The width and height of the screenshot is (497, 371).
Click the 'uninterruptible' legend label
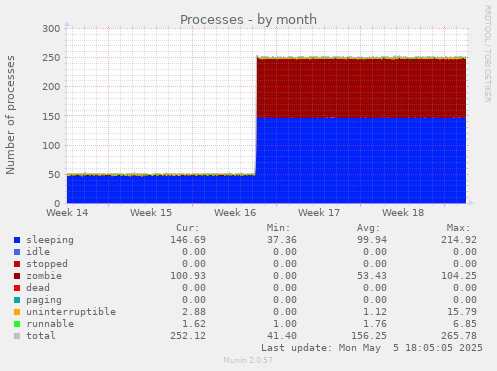coord(71,312)
